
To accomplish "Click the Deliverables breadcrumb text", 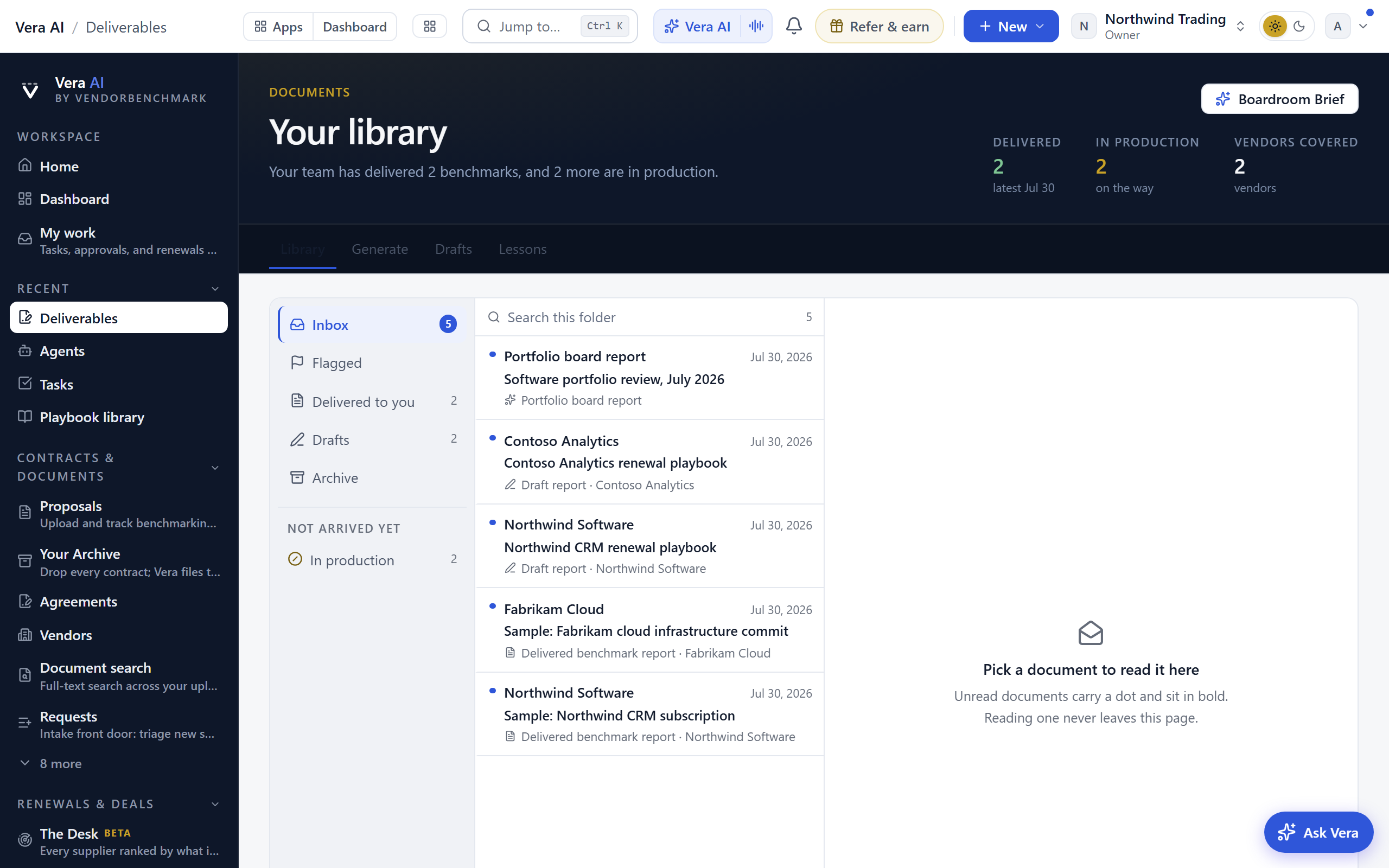I will pyautogui.click(x=126, y=27).
